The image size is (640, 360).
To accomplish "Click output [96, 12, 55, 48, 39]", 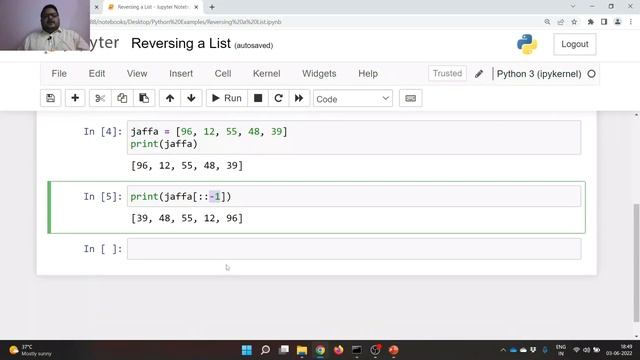I will pyautogui.click(x=187, y=166).
